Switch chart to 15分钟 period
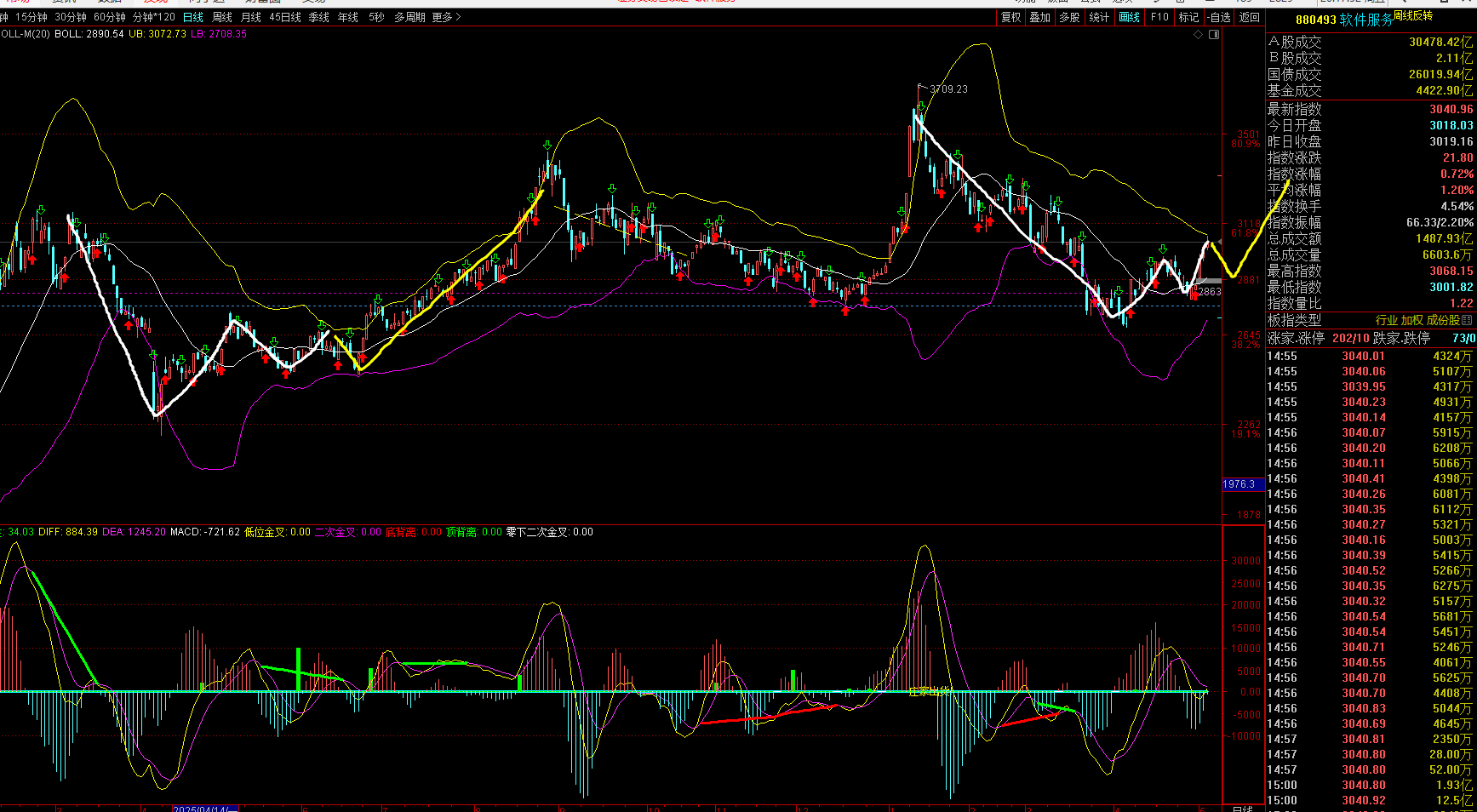This screenshot has width=1477, height=812. point(31,17)
